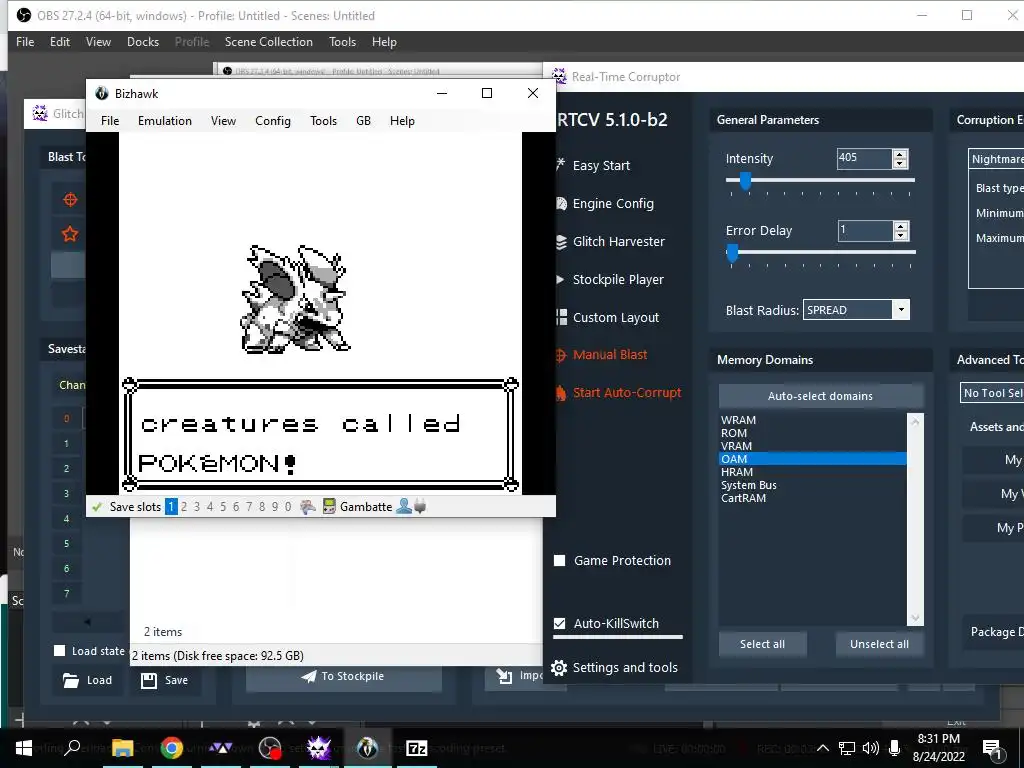1024x768 pixels.
Task: Increase Intensity with the up stepper arrow
Action: [x=901, y=154]
